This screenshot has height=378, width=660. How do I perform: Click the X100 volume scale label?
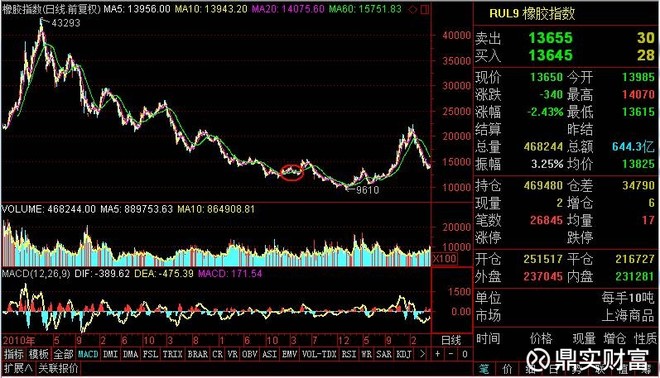click(x=445, y=258)
